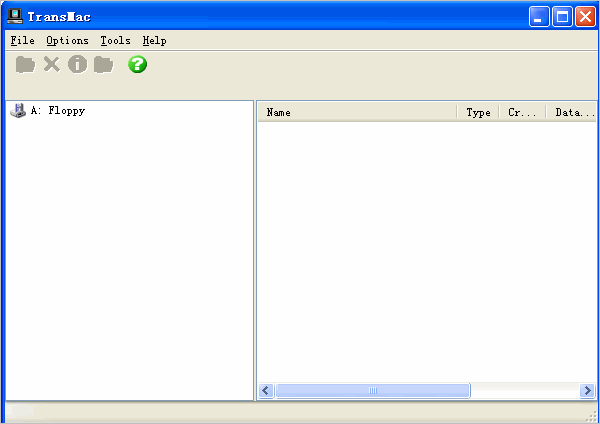Click the disabled Open folder toolbar icon
600x424 pixels.
(x=25, y=64)
